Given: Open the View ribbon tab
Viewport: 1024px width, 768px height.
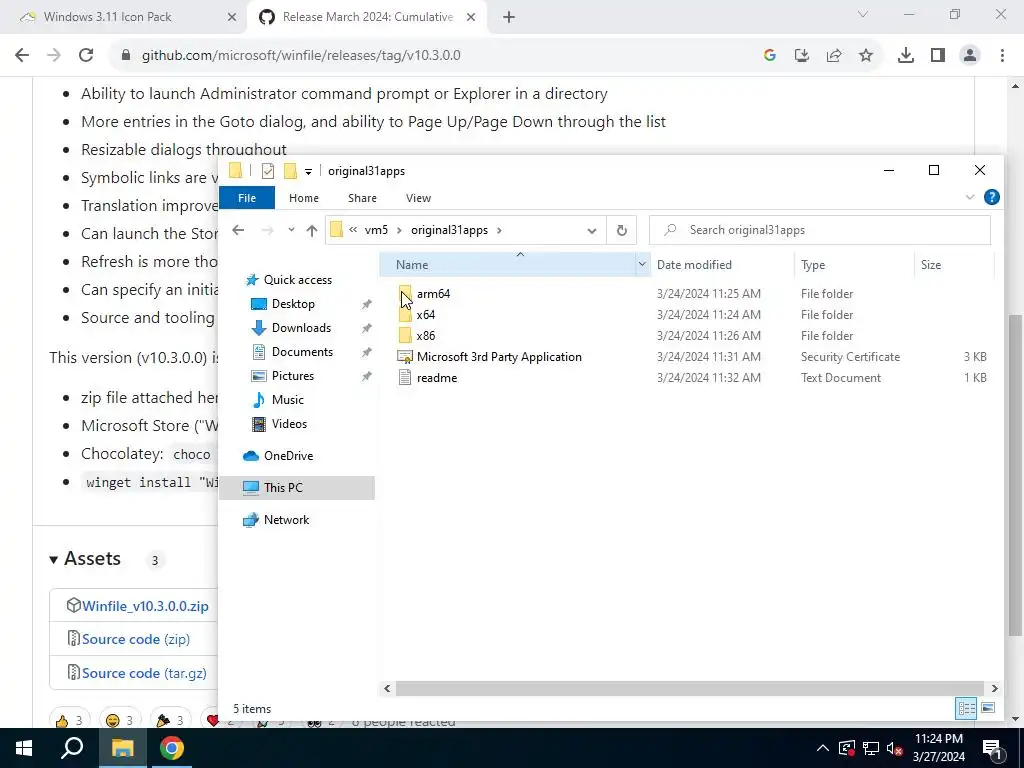Looking at the screenshot, I should (418, 198).
